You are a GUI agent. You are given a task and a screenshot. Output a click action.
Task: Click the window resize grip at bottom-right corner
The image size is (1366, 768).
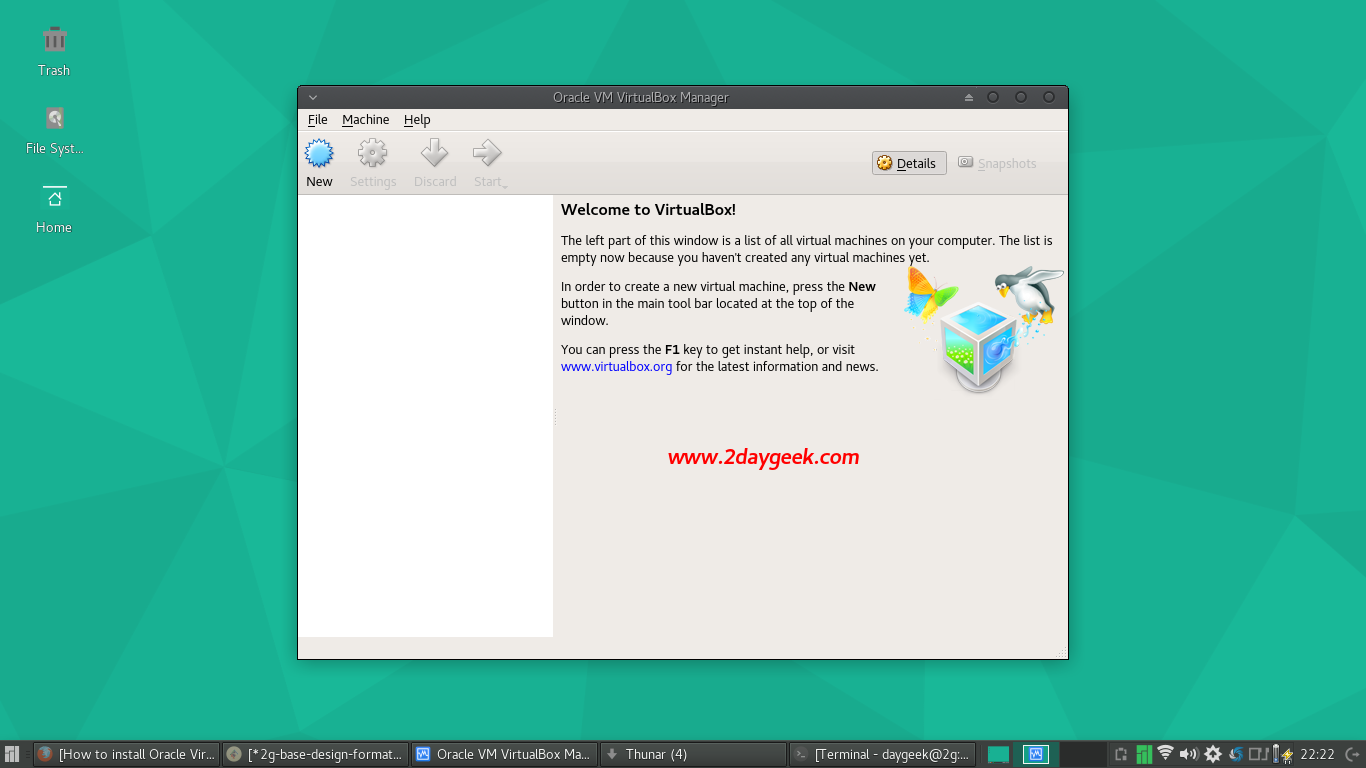click(x=1061, y=652)
